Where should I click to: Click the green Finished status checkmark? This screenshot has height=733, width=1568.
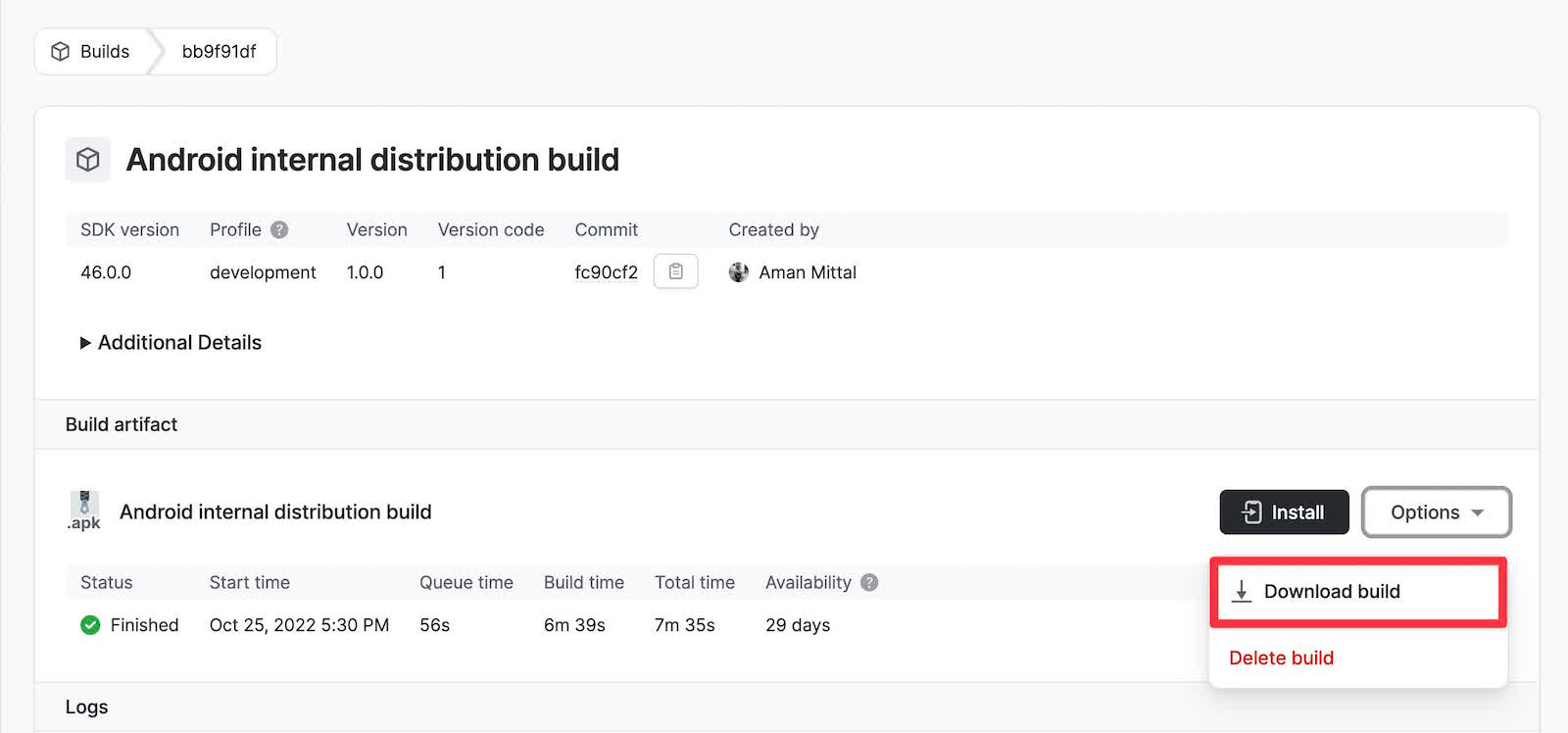[90, 625]
